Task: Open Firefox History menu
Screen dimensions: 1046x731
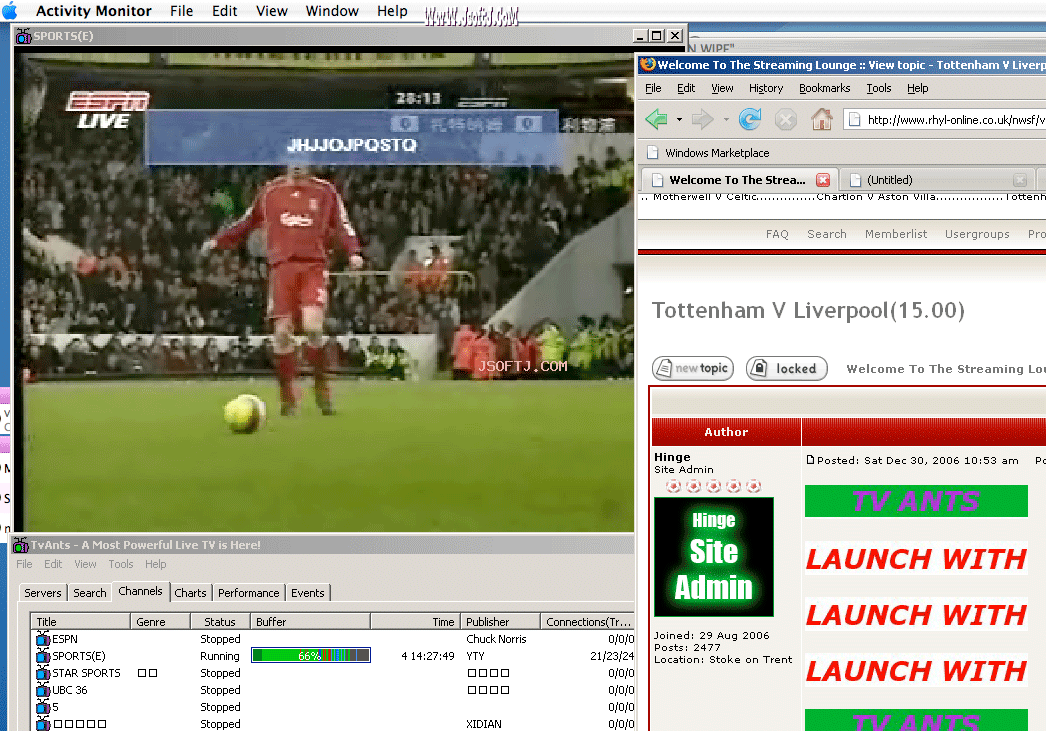Action: coord(766,88)
